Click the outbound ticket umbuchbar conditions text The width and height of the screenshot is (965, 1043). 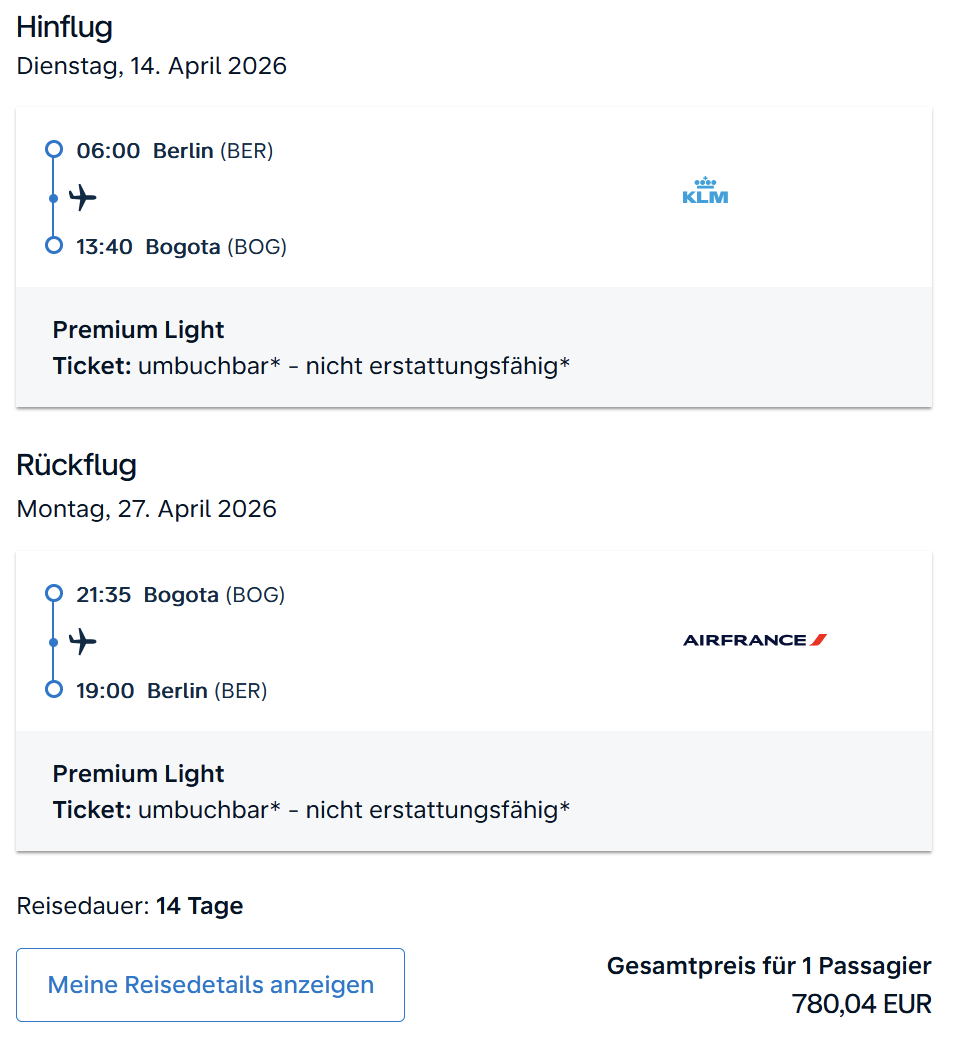click(311, 366)
